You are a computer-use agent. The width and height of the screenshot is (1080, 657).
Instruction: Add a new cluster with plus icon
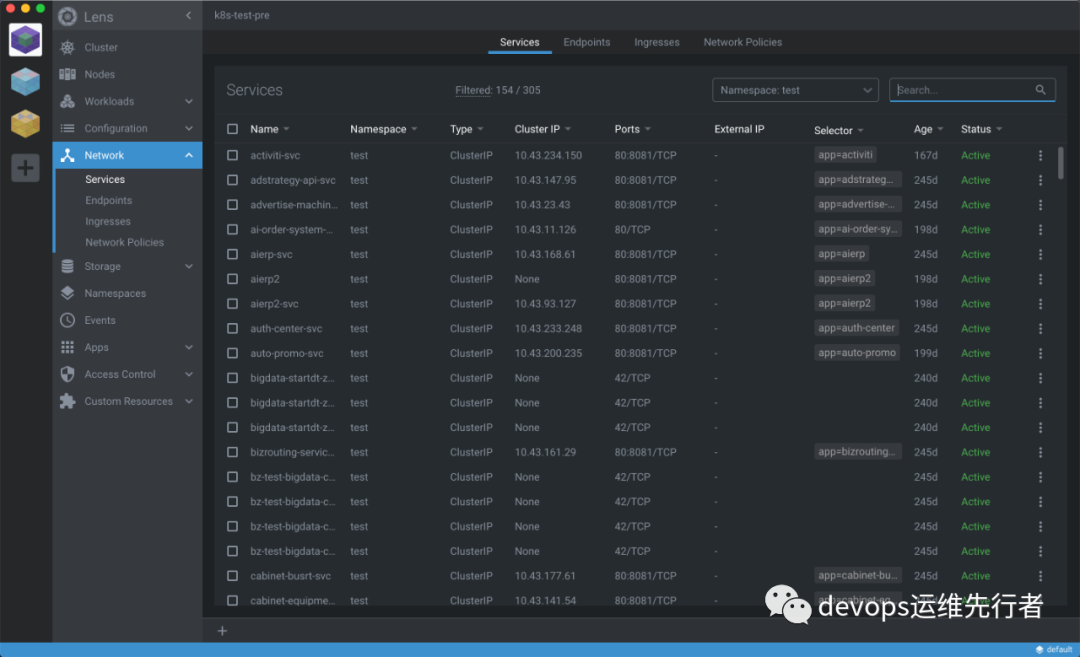(26, 167)
